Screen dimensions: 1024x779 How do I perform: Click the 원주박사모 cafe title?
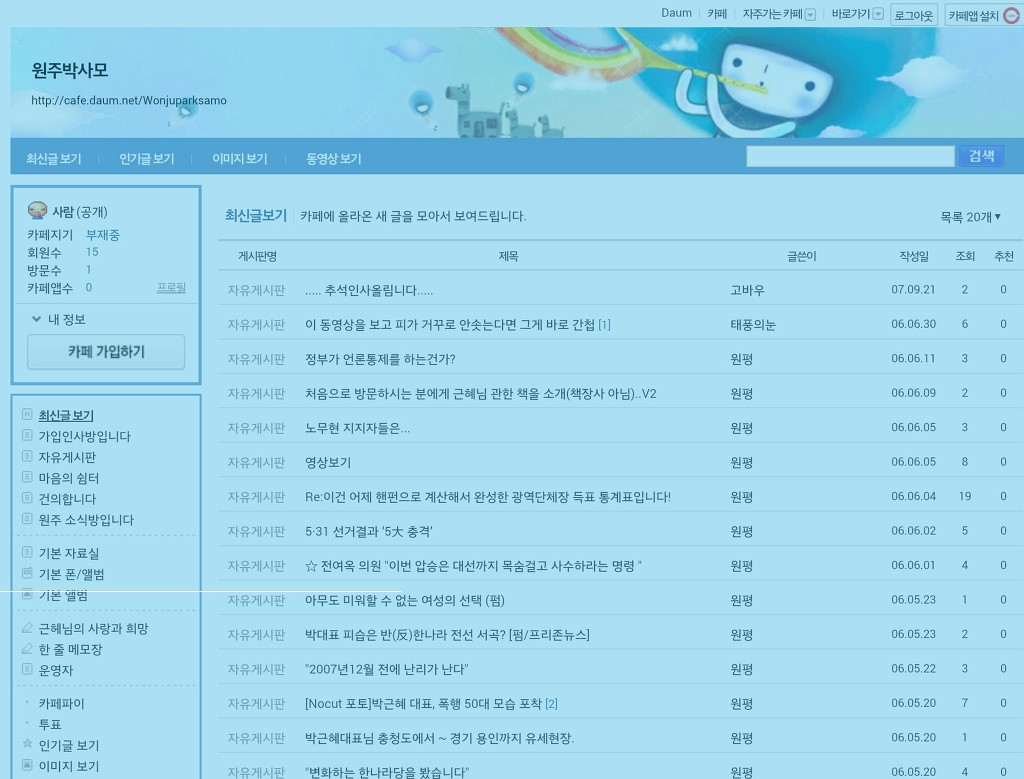tap(70, 70)
